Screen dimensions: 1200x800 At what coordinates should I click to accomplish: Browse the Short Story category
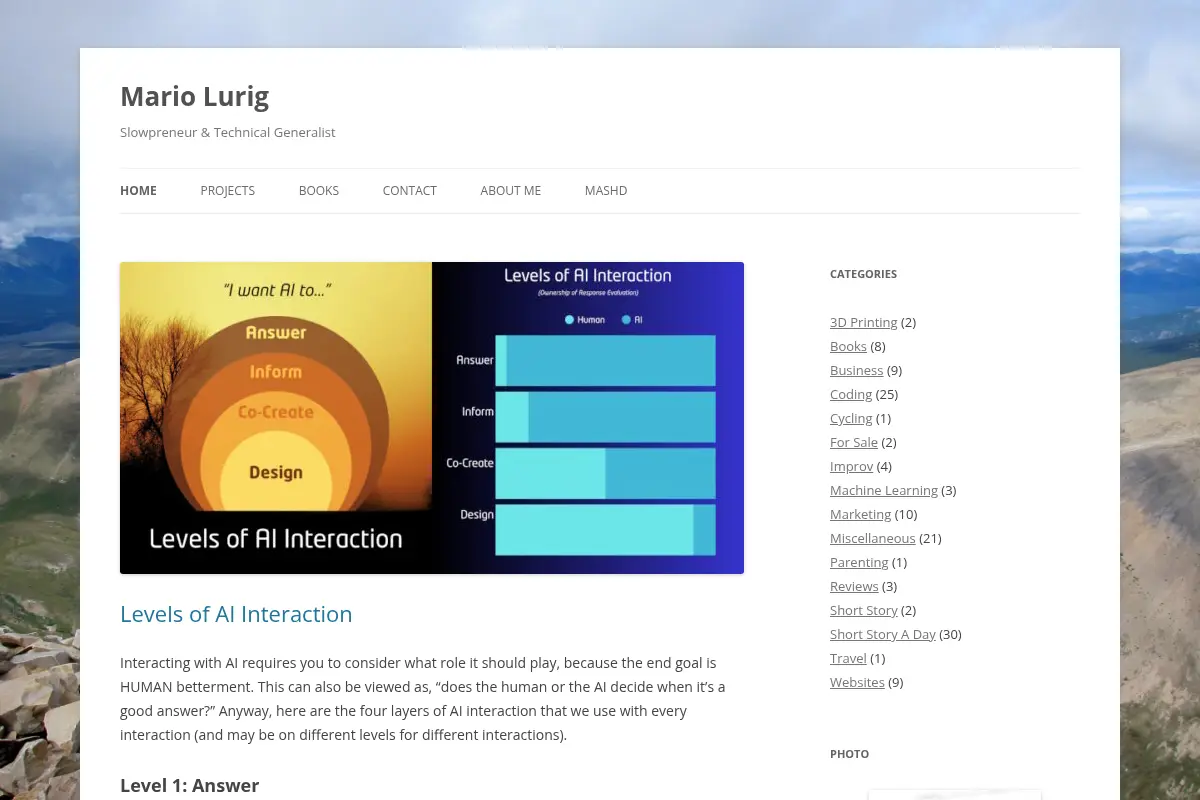pos(864,610)
